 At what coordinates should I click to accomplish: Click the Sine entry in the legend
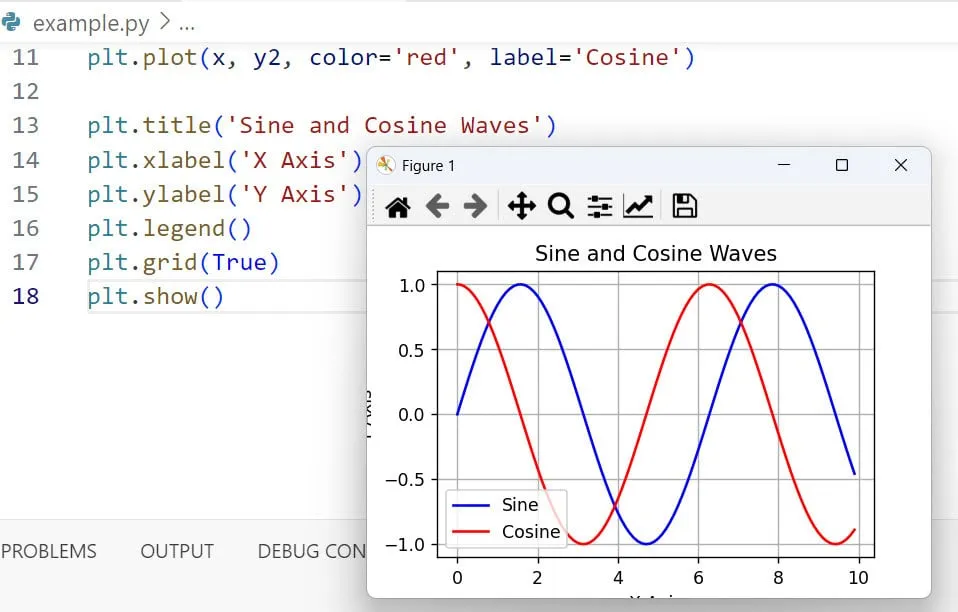pos(520,505)
